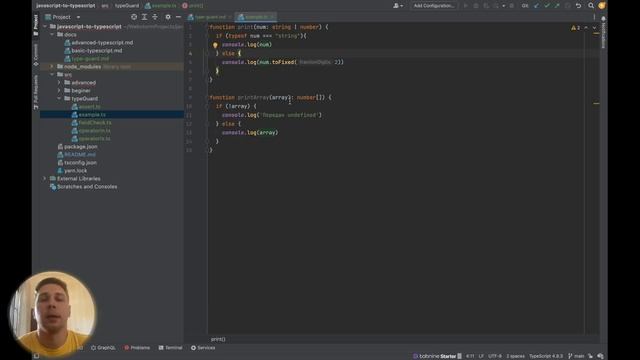Collapse the javascript-to-typescript root folder
This screenshot has height=360, width=640.
(45, 27)
